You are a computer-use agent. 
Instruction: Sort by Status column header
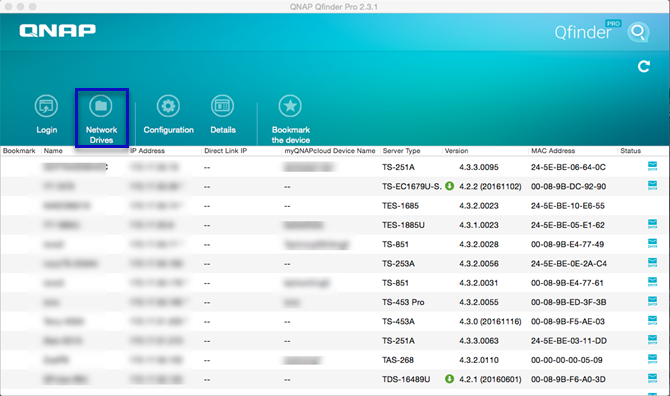tap(631, 151)
